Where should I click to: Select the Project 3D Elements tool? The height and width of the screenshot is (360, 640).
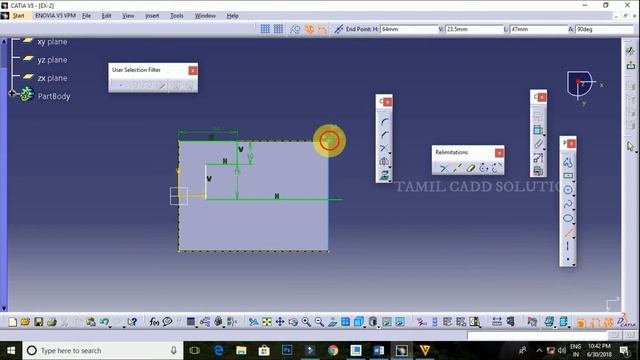click(x=384, y=176)
